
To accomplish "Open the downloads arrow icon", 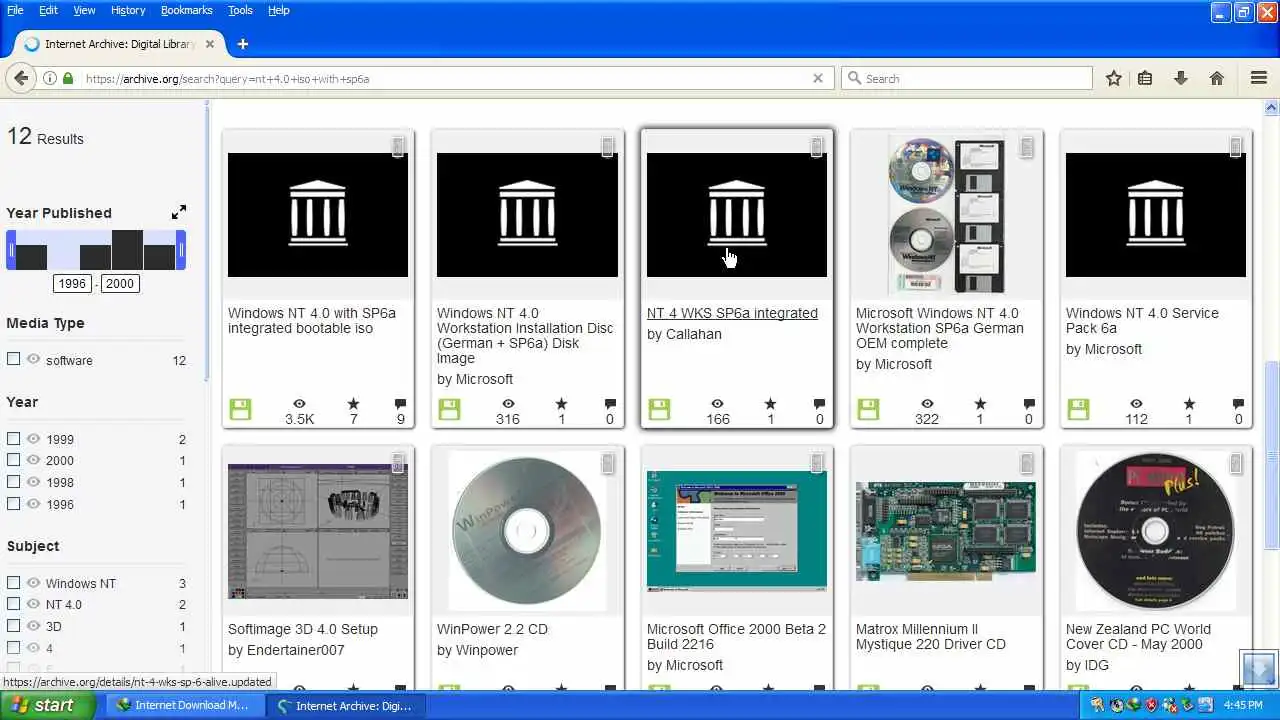I will [1181, 78].
